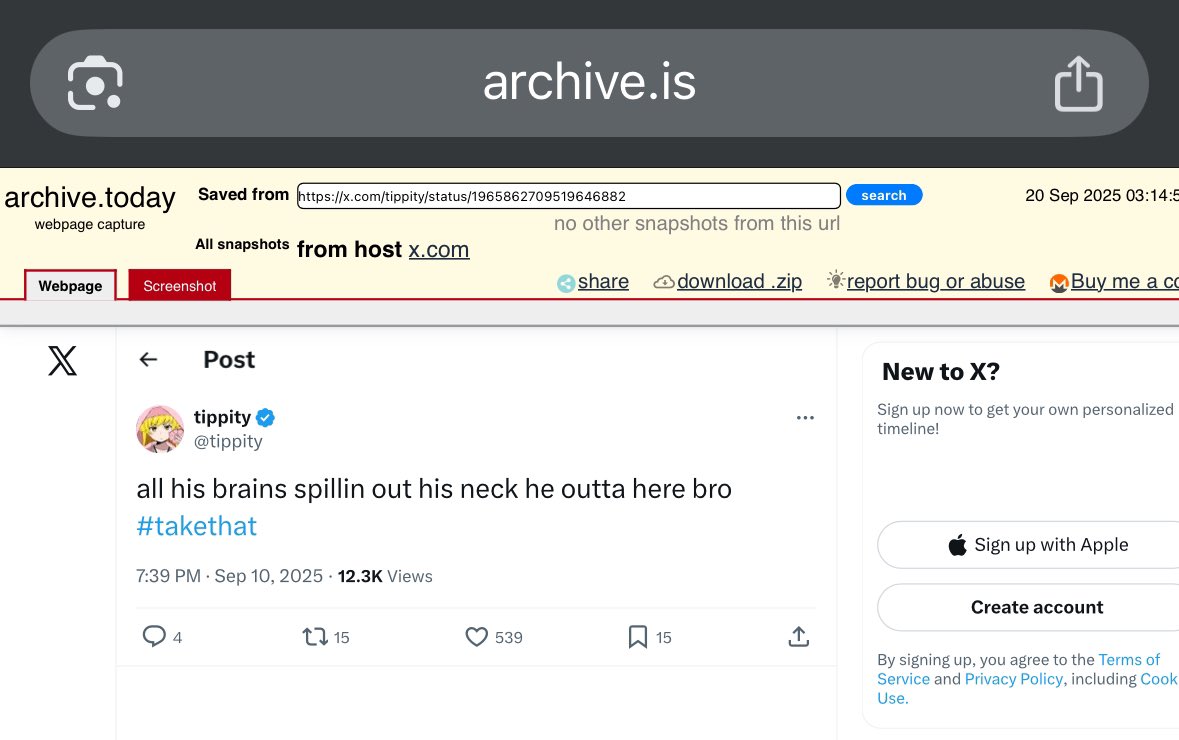
Task: Click the blue verified badge
Action: (265, 417)
